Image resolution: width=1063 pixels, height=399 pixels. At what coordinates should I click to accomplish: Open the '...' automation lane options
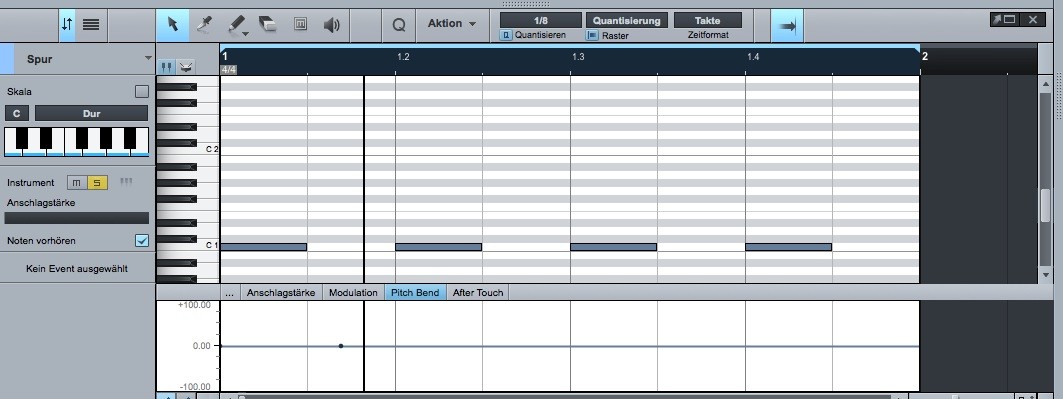pyautogui.click(x=229, y=293)
